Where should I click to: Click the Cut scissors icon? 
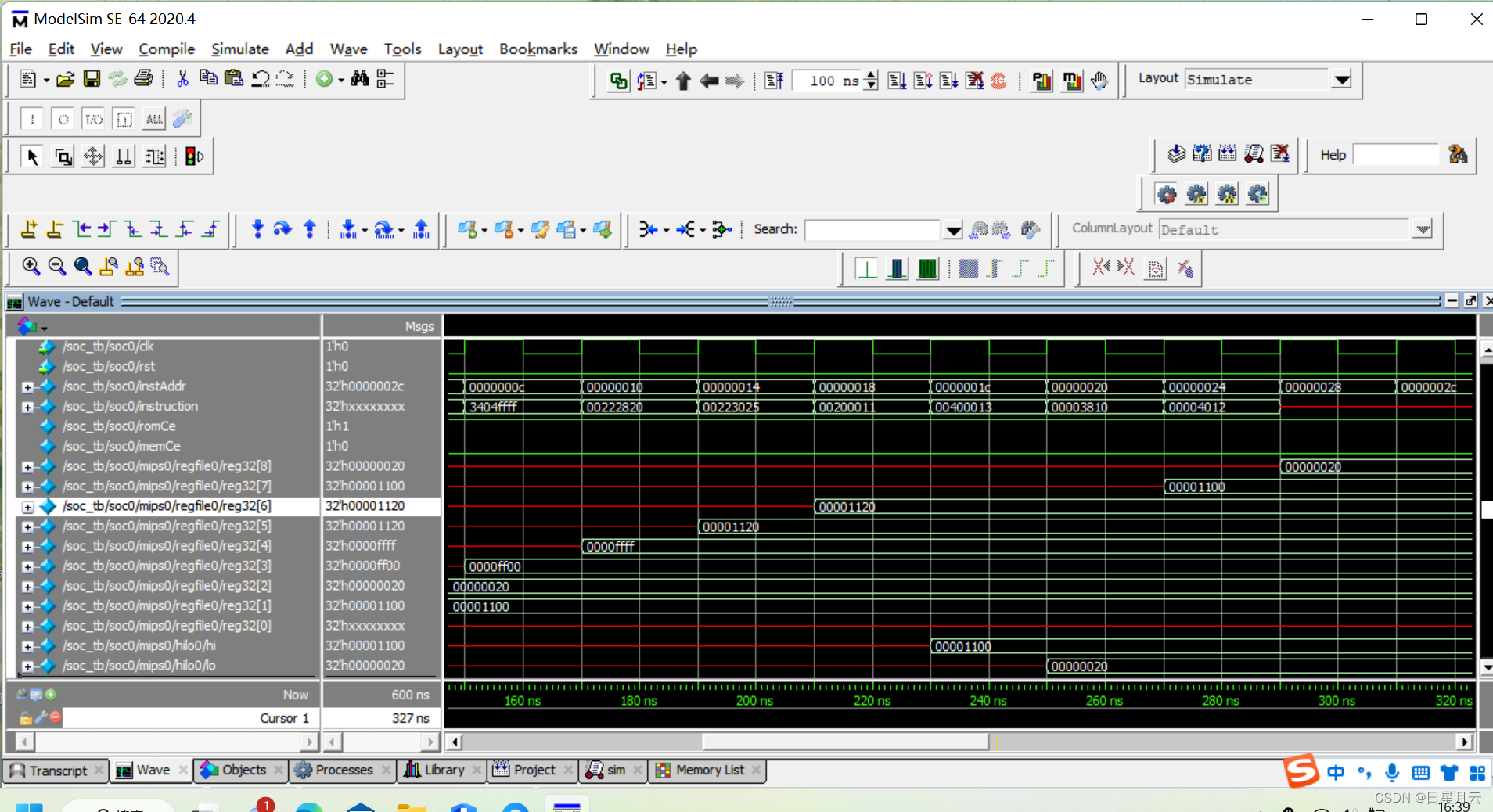click(182, 79)
